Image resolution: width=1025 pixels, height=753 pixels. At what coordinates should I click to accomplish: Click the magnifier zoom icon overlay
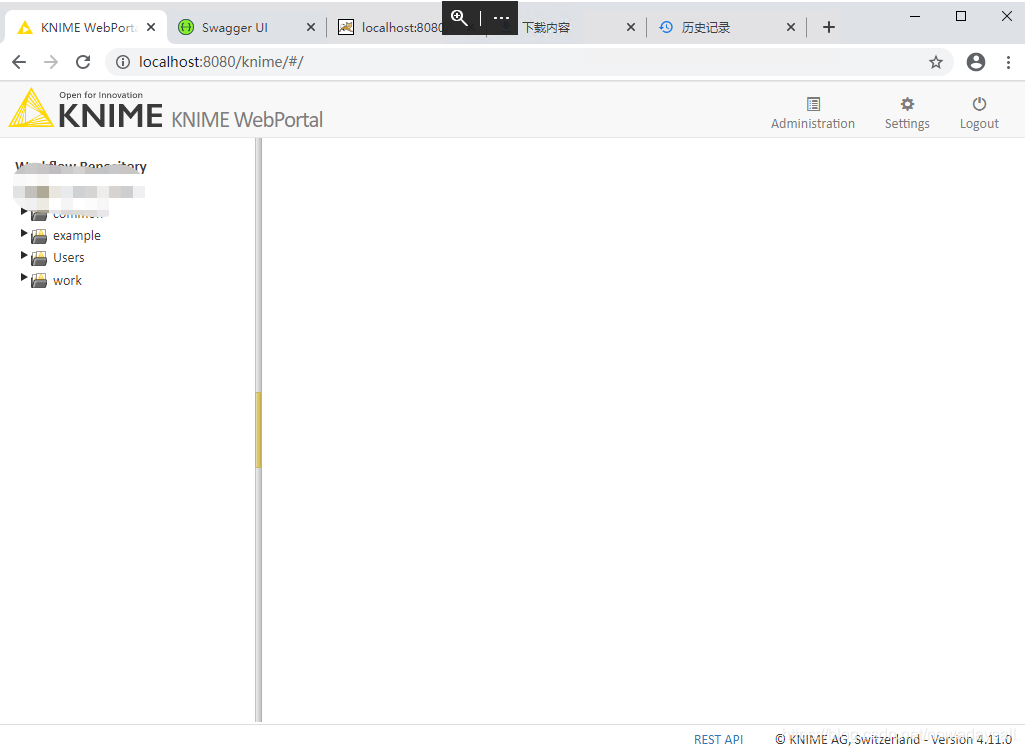click(x=460, y=18)
